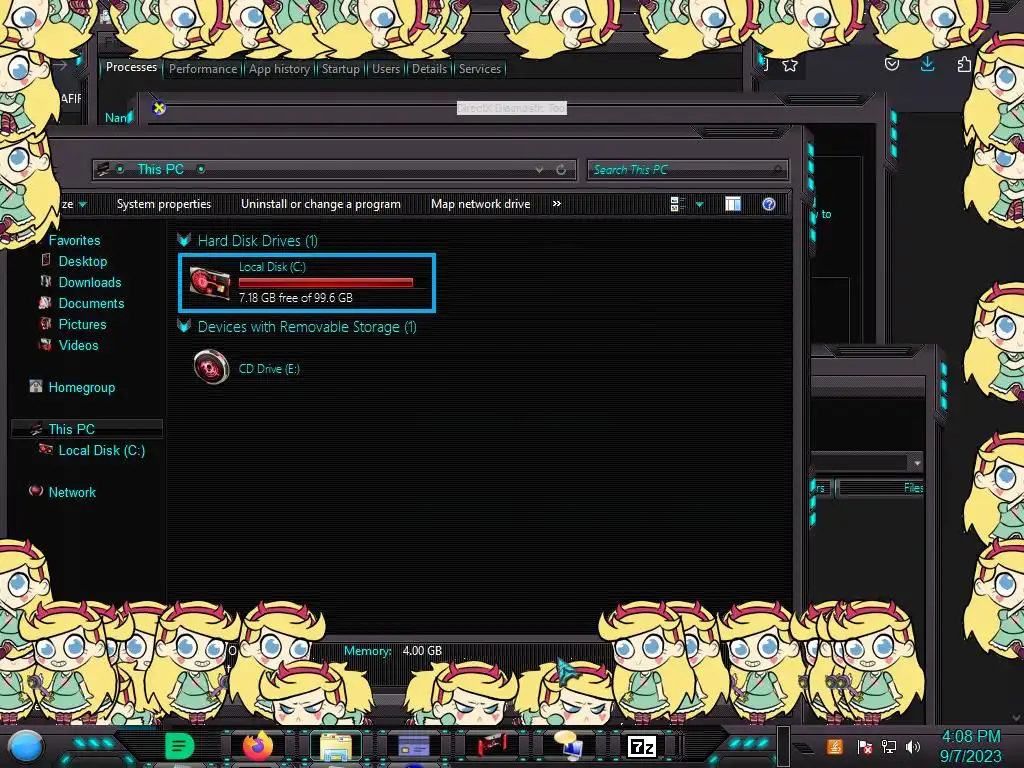
Task: Open Downloads in navigation pane
Action: click(x=90, y=282)
